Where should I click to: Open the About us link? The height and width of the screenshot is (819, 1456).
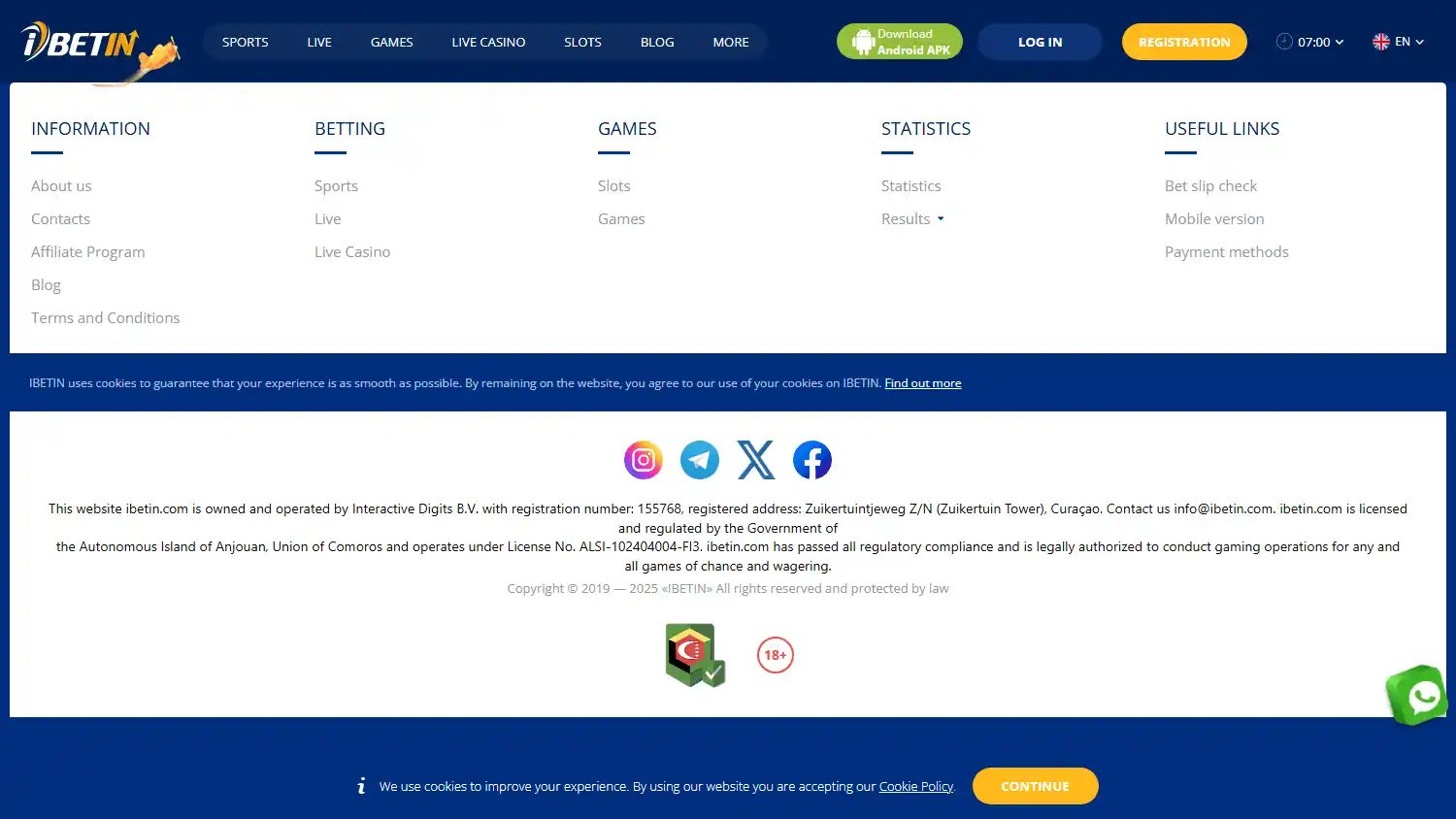61,186
